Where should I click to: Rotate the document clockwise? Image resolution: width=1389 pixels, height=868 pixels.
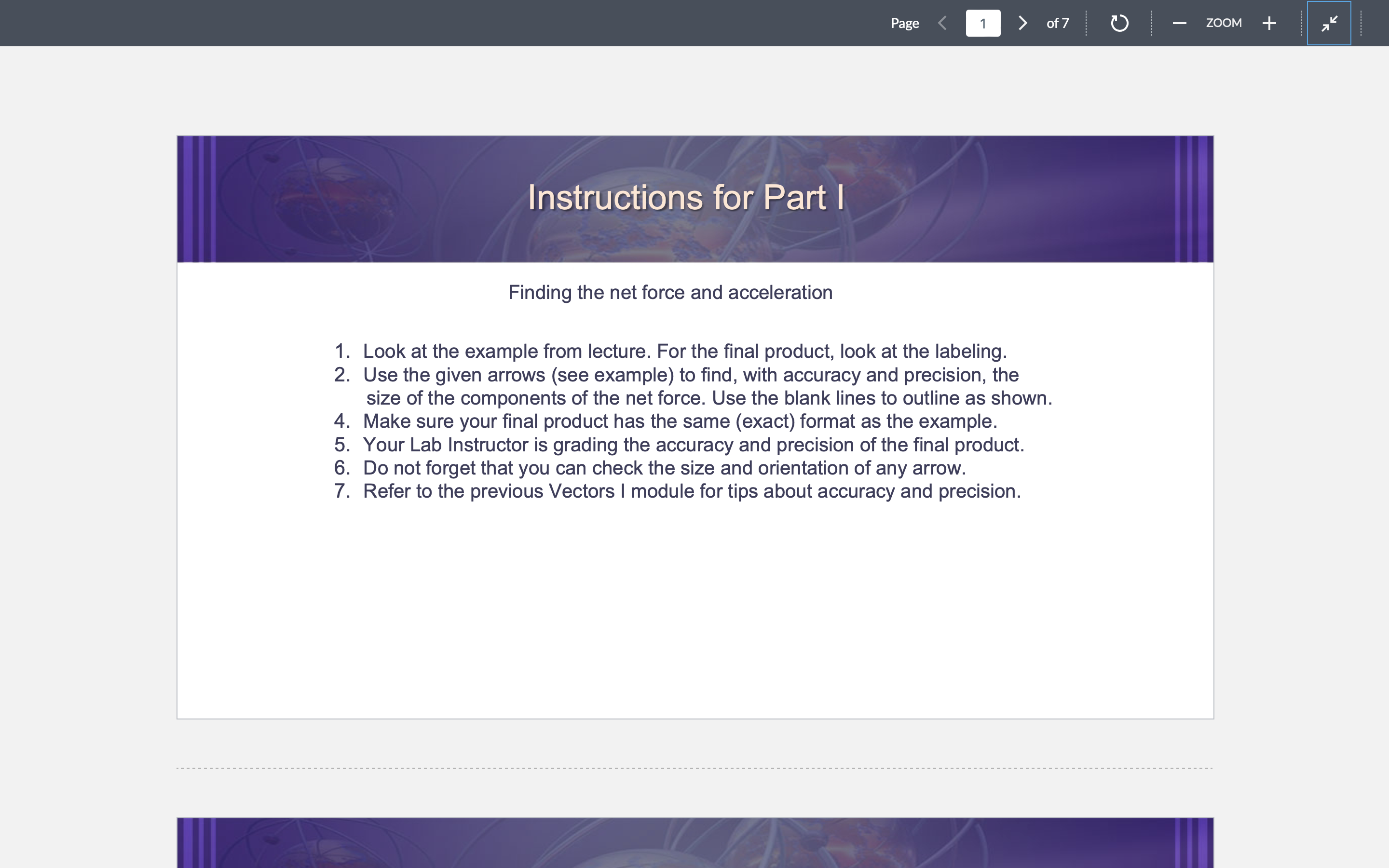(1118, 23)
